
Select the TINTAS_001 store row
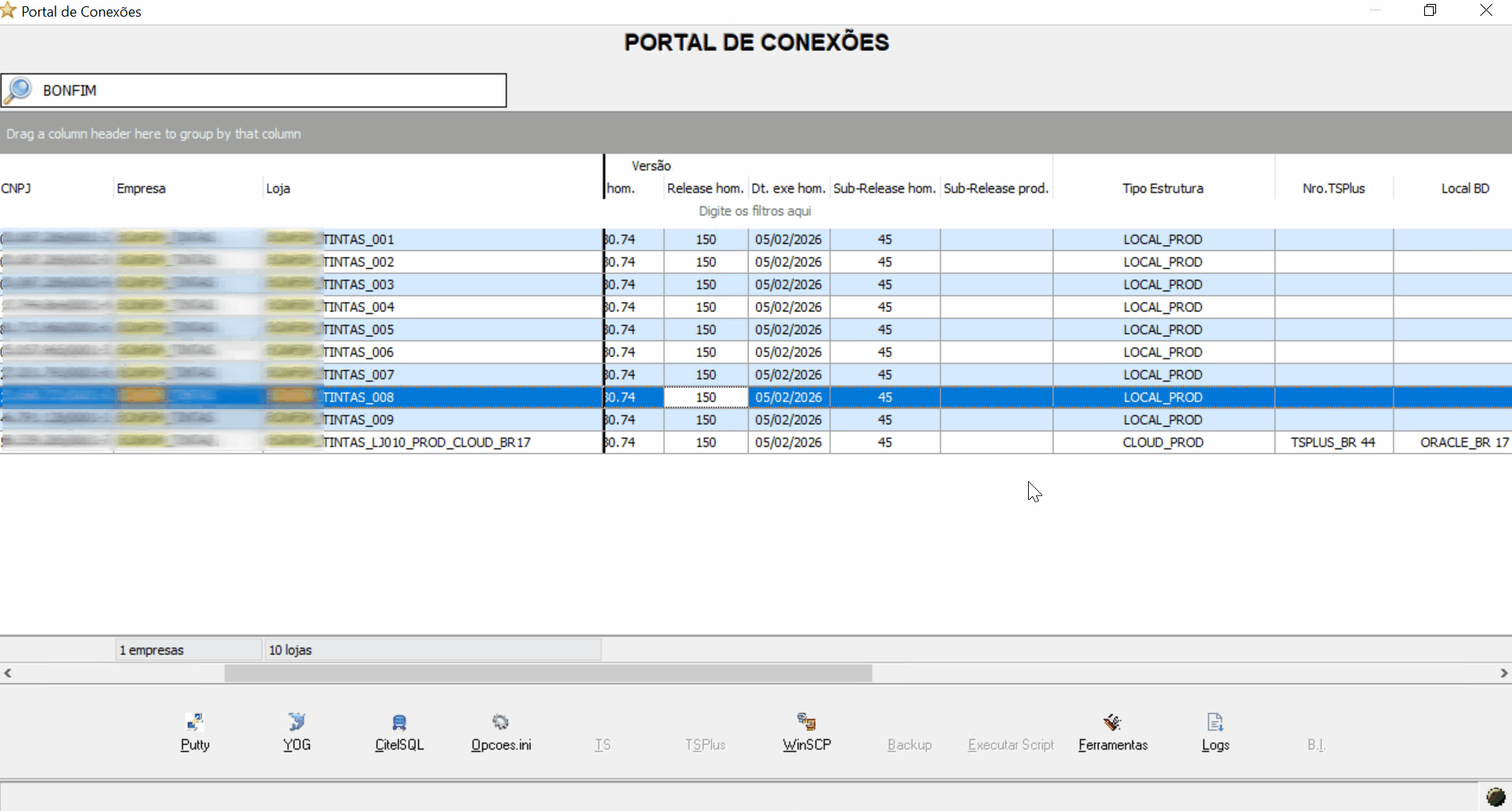(x=755, y=239)
